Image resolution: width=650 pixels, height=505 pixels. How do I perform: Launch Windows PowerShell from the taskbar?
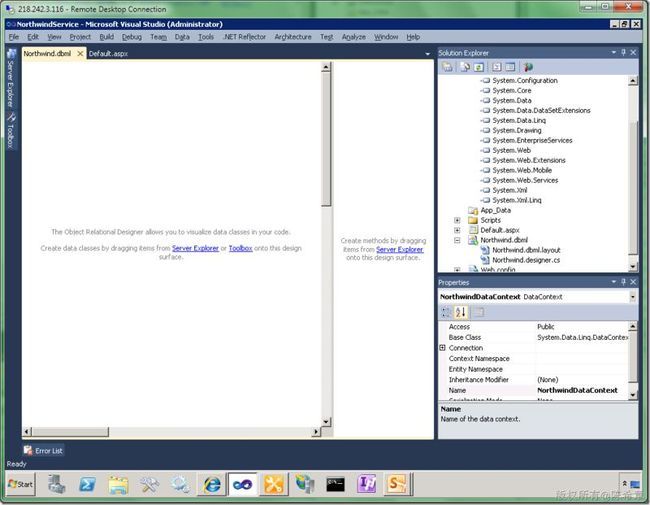(87, 484)
